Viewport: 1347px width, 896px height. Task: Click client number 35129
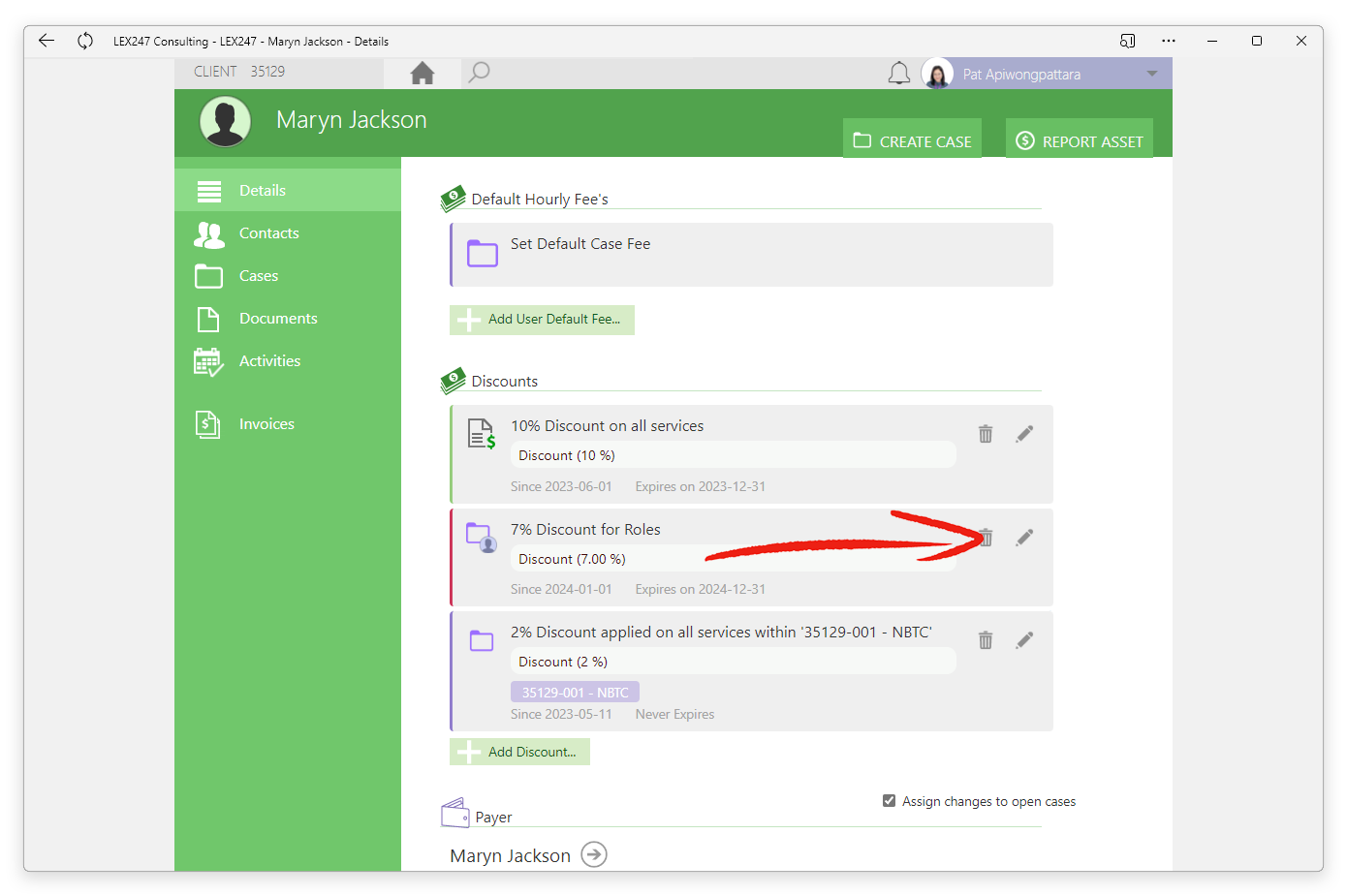(x=267, y=72)
